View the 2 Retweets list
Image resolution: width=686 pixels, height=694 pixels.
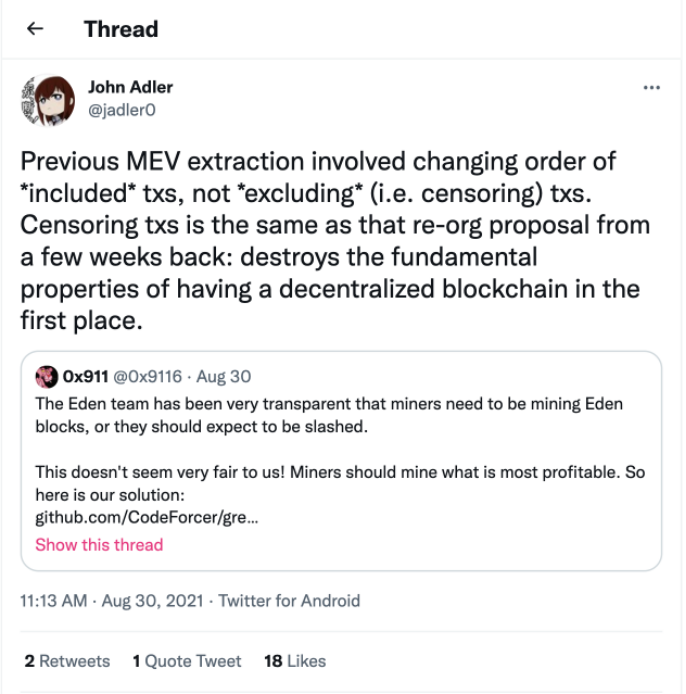click(67, 661)
